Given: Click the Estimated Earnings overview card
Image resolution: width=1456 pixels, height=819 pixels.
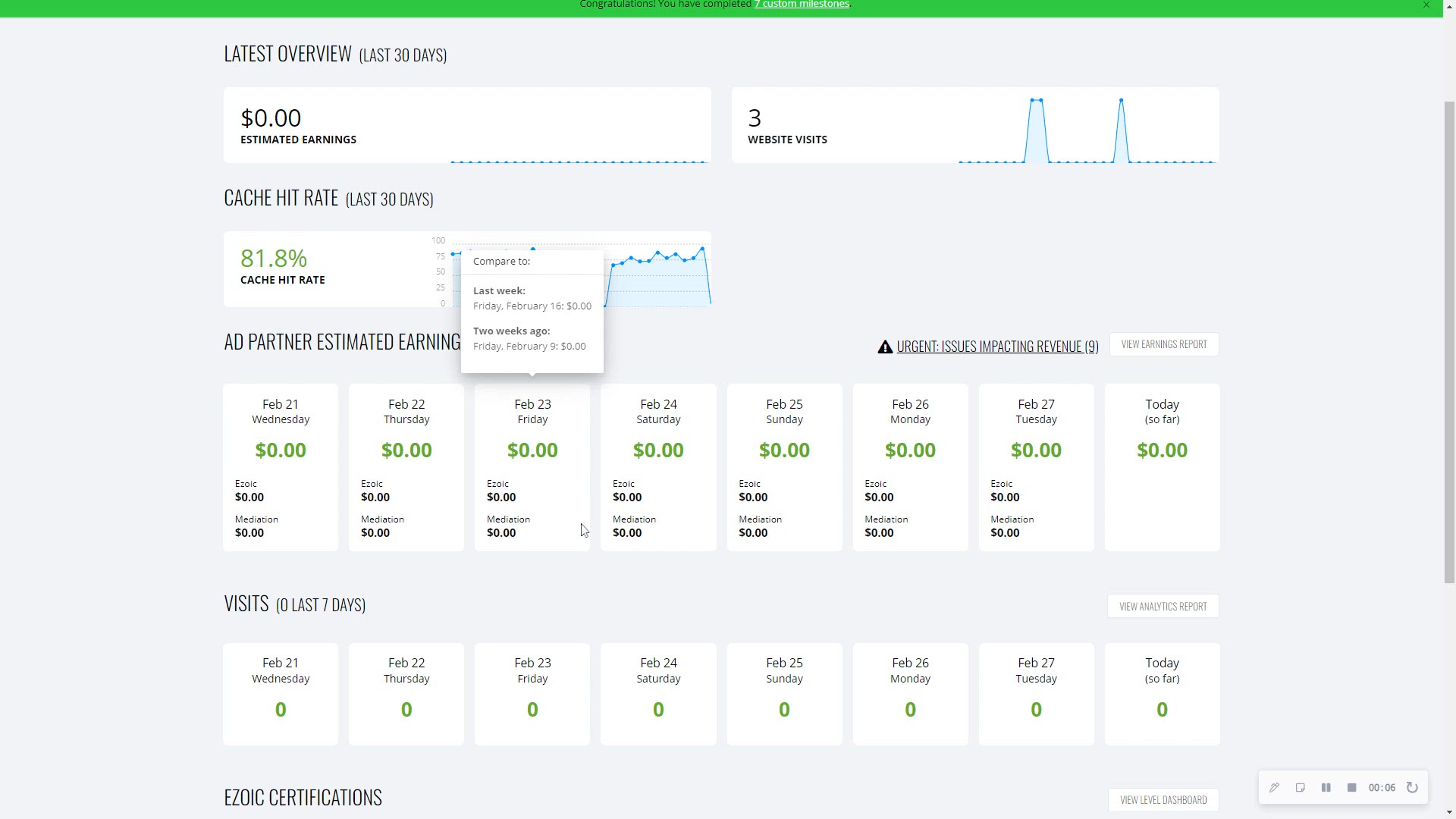Looking at the screenshot, I should [467, 125].
